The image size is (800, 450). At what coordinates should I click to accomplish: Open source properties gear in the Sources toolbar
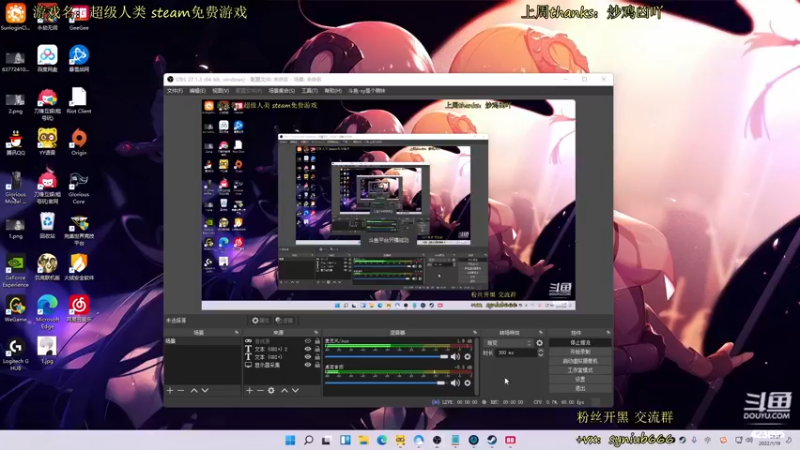tap(271, 390)
